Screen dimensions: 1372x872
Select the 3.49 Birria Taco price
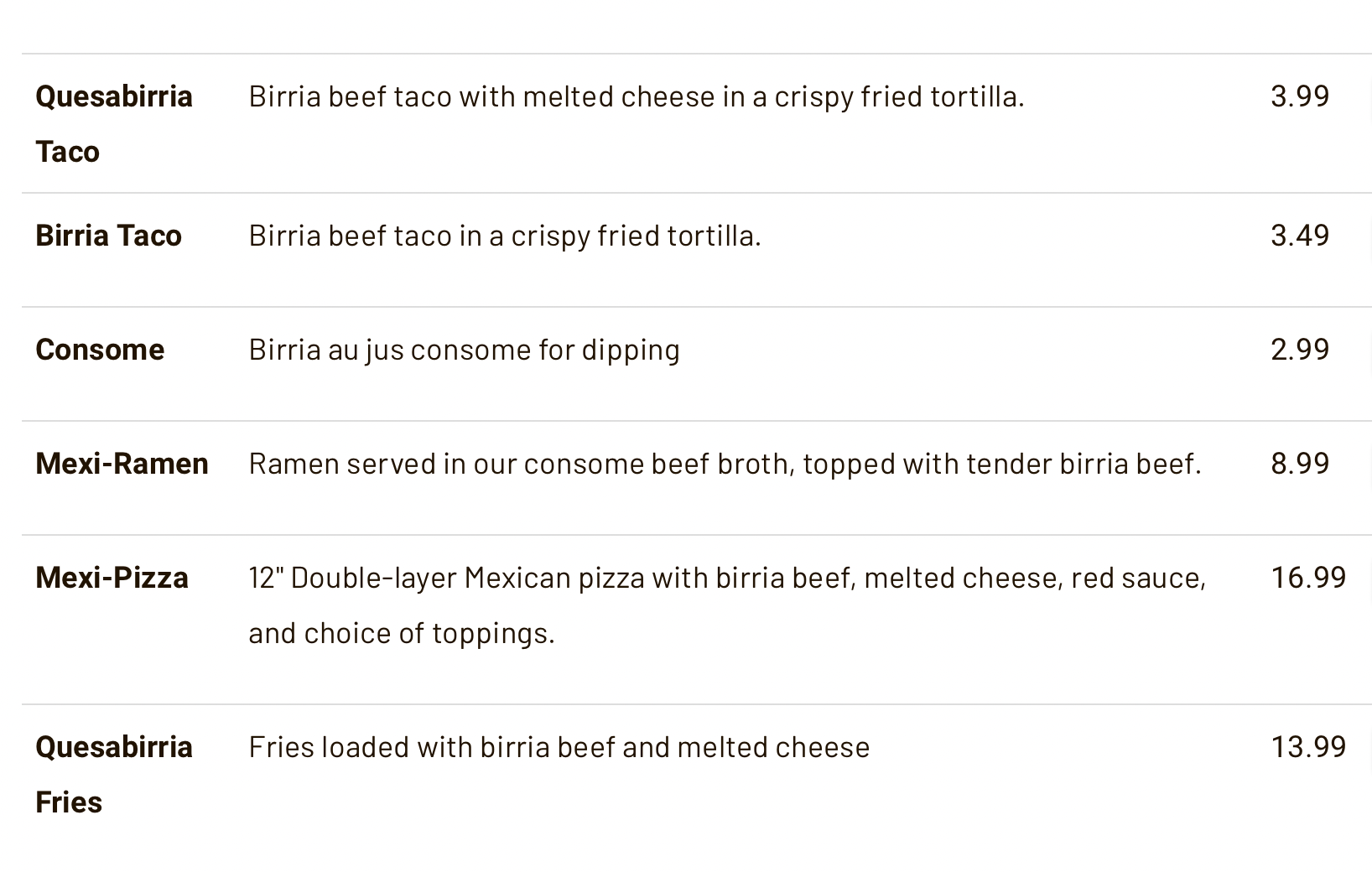(1299, 236)
